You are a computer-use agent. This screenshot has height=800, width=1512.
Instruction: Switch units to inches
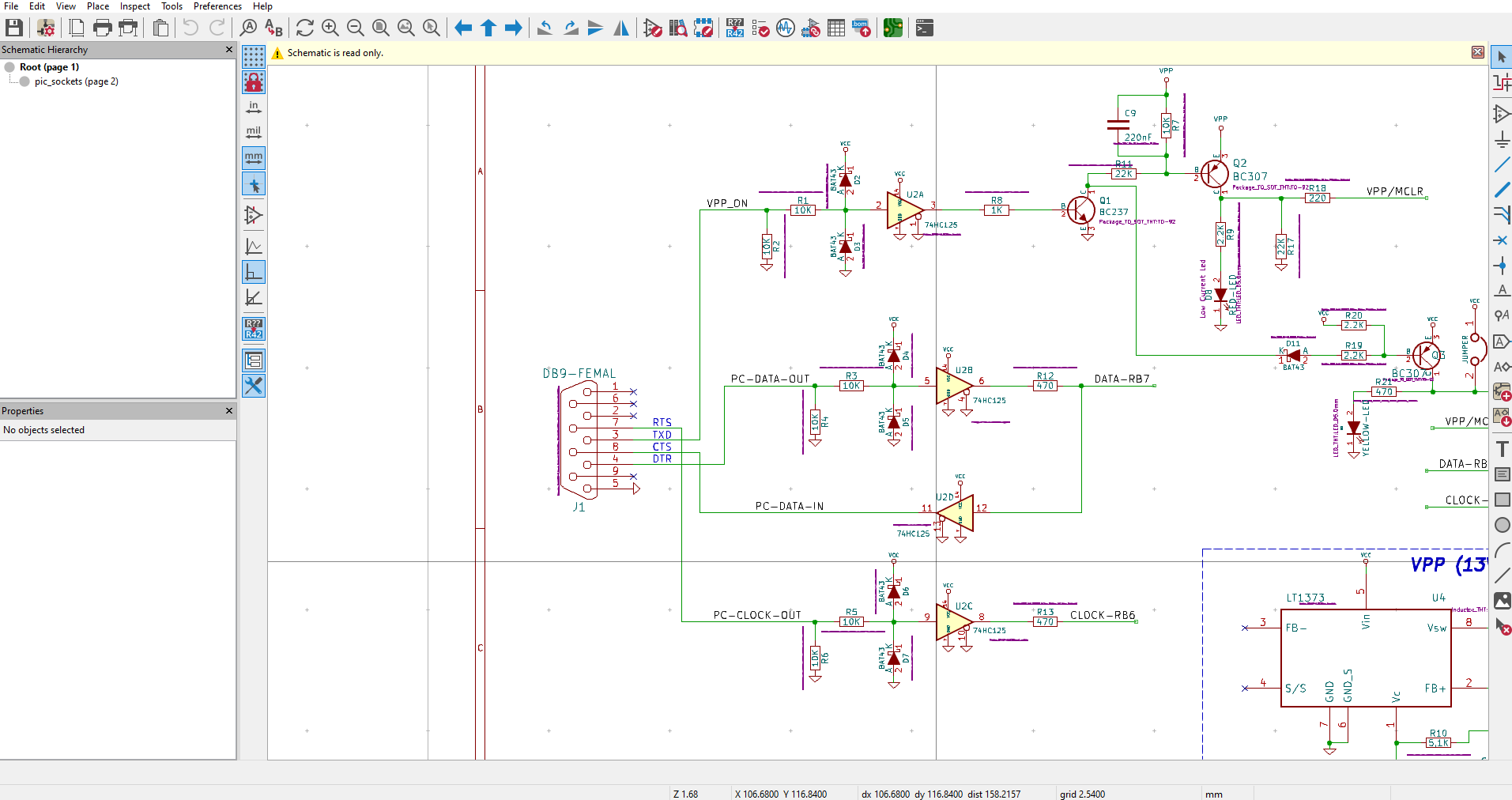[x=254, y=108]
